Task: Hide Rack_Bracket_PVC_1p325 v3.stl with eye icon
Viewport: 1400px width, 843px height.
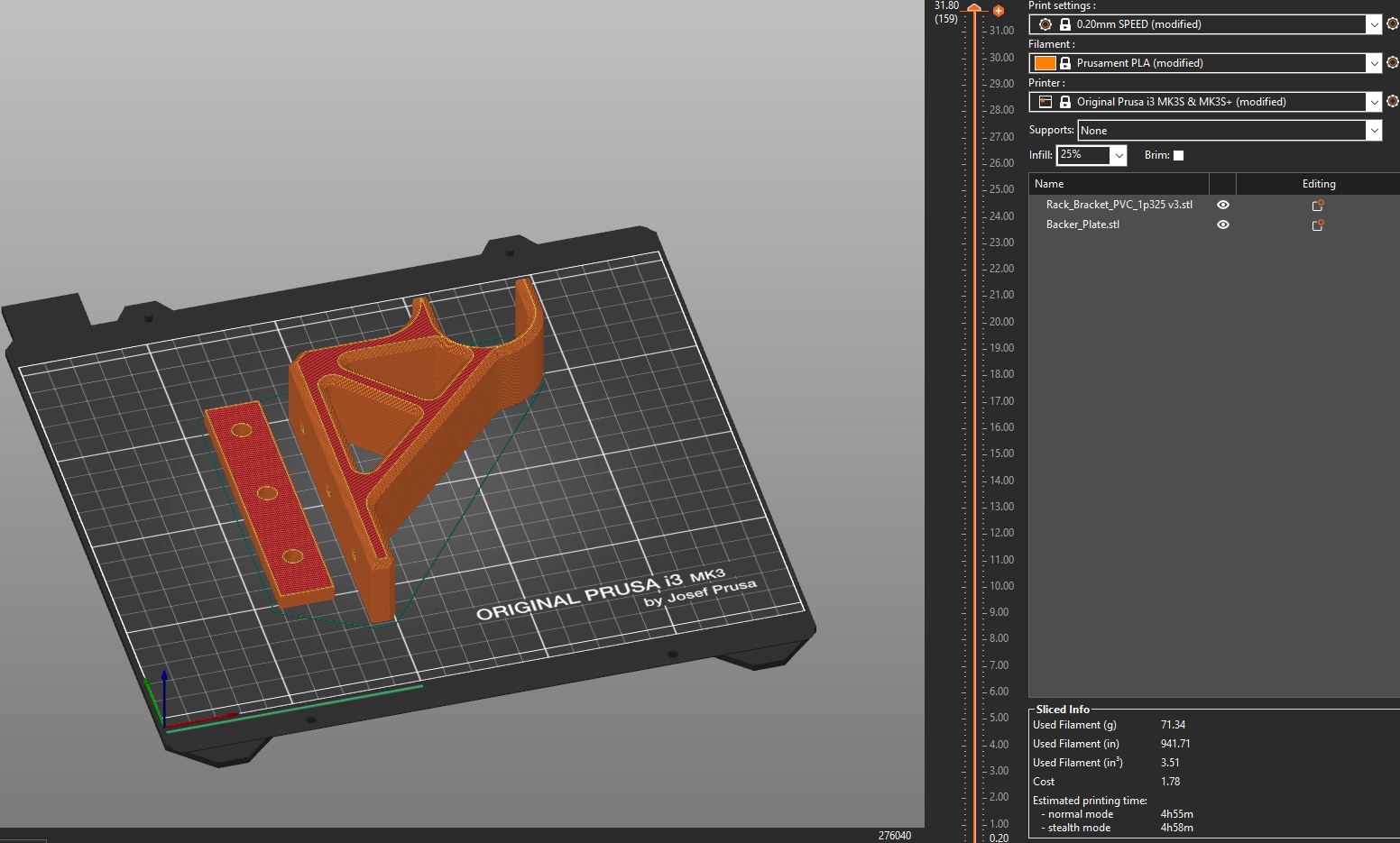Action: click(x=1223, y=205)
